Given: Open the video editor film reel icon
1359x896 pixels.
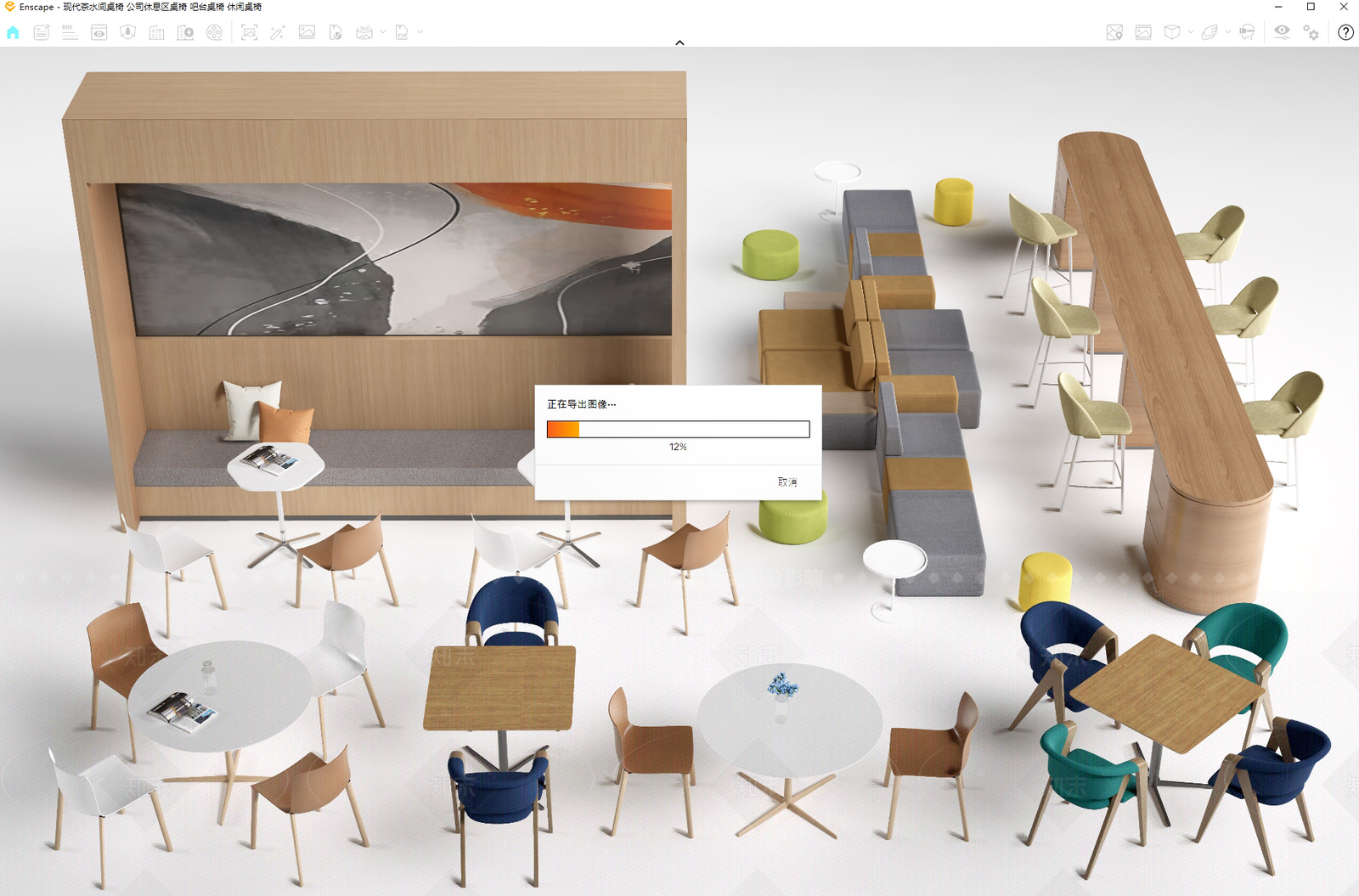Looking at the screenshot, I should pyautogui.click(x=214, y=32).
